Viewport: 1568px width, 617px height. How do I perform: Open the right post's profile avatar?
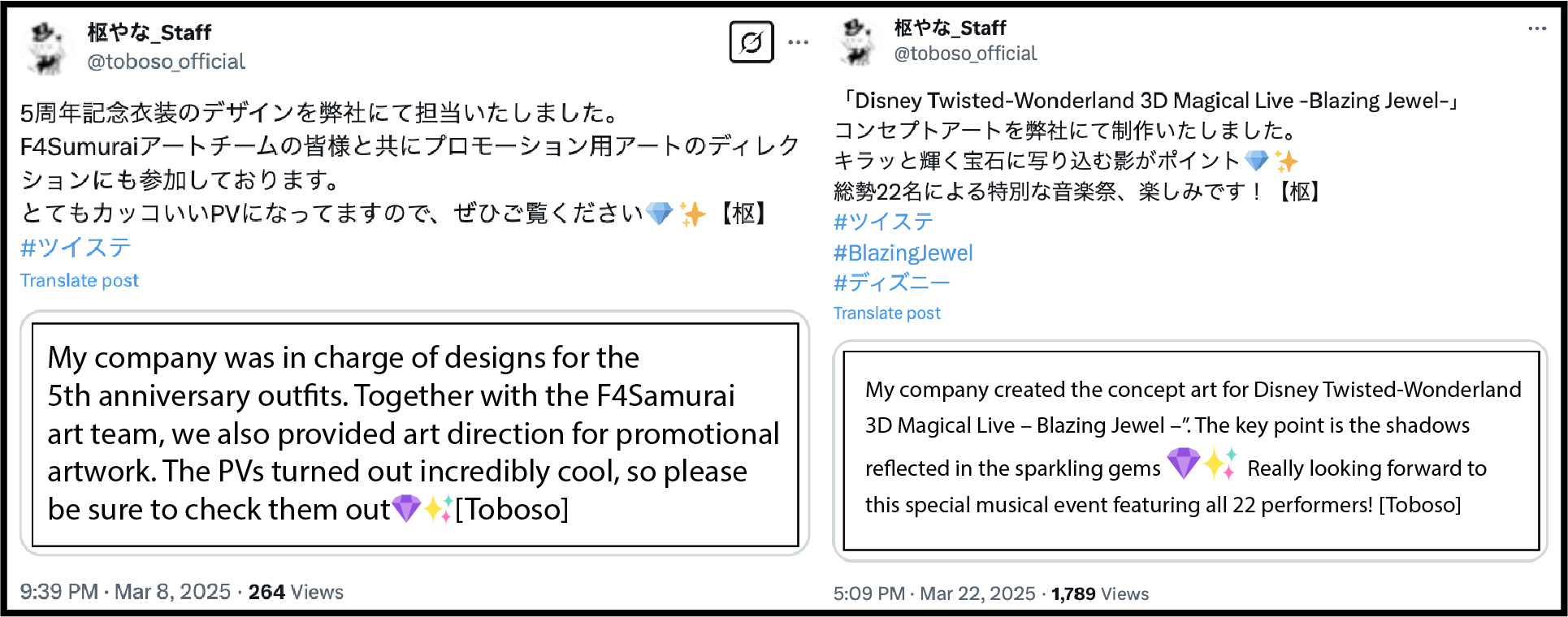856,42
